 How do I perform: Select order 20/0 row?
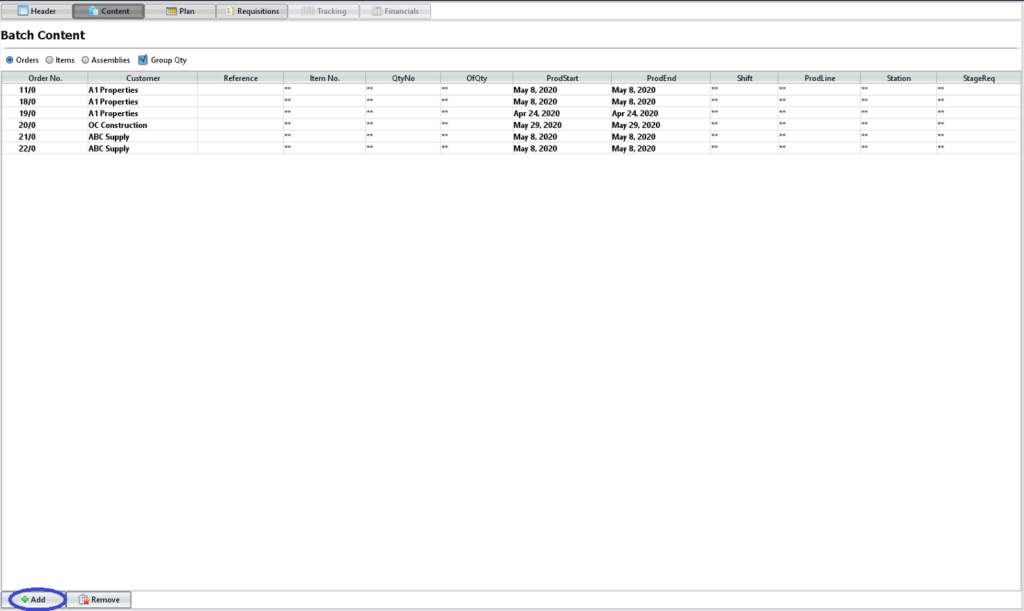pos(511,125)
